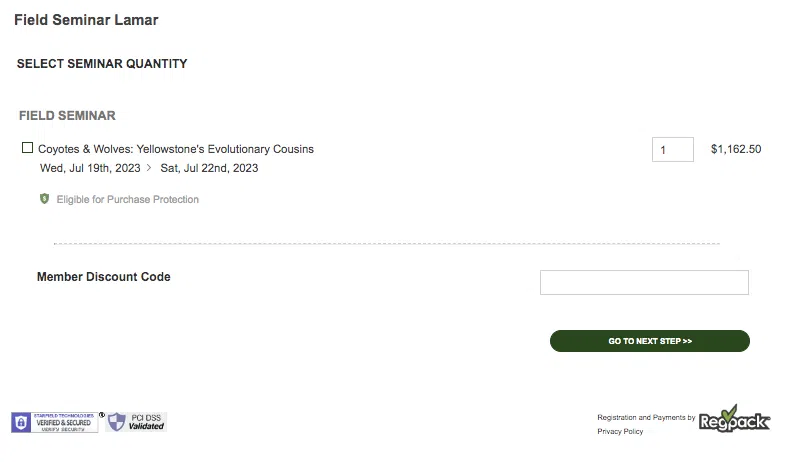788x462 pixels.
Task: Check the Coyotes & Wolves seminar checkbox
Action: pos(28,148)
